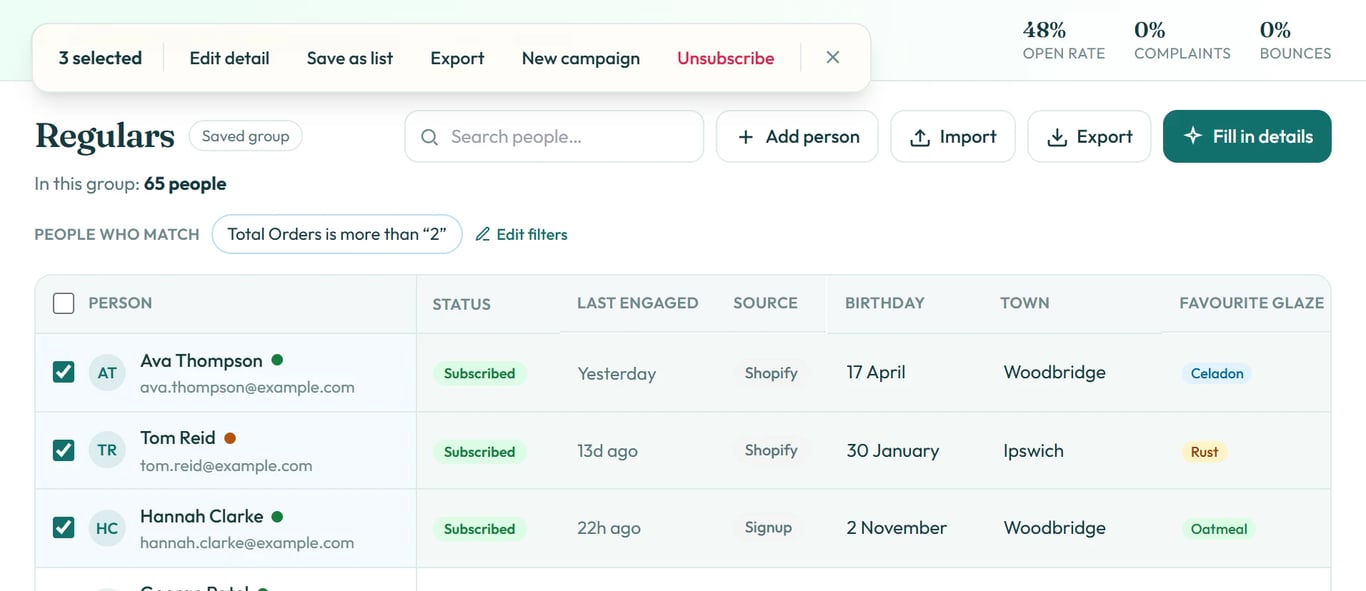
Task: Click the Fill in details button
Action: click(x=1247, y=136)
